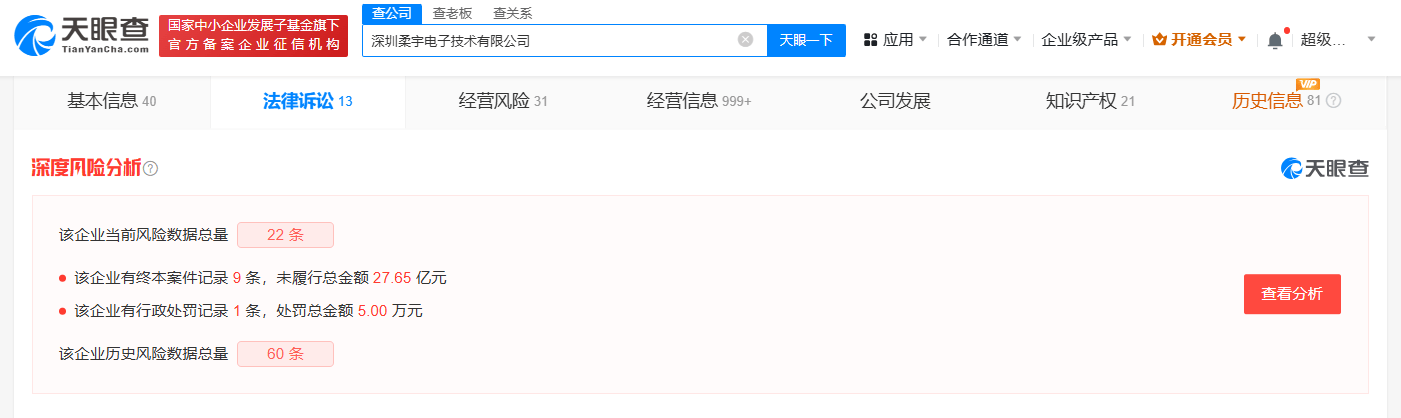
Task: Click the 行政处罚记录 1 条 line
Action: click(240, 311)
